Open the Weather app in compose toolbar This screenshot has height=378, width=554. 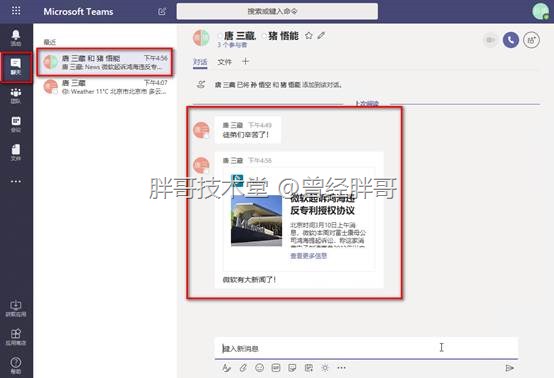pyautogui.click(x=325, y=368)
